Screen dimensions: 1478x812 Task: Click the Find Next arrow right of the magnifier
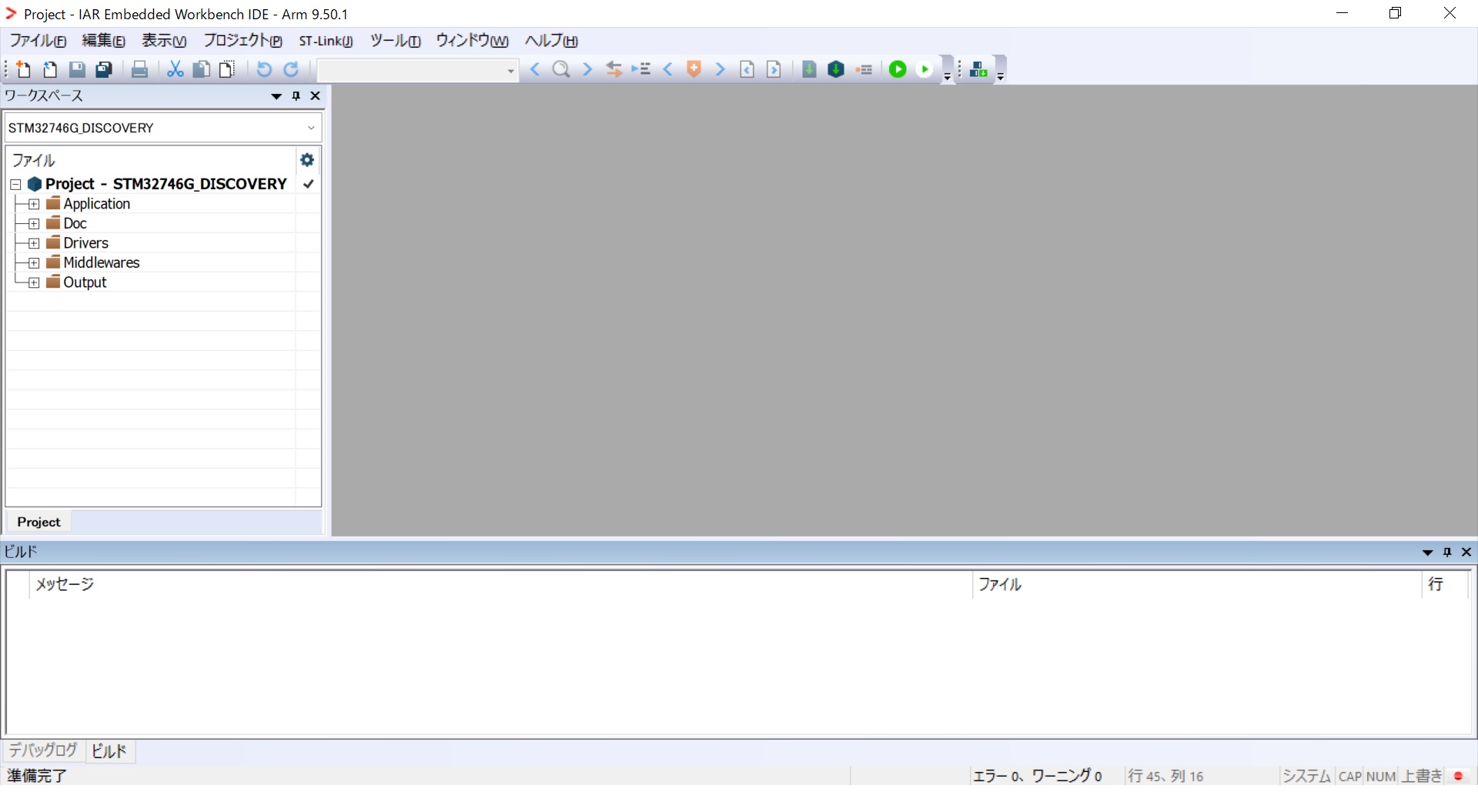click(587, 69)
